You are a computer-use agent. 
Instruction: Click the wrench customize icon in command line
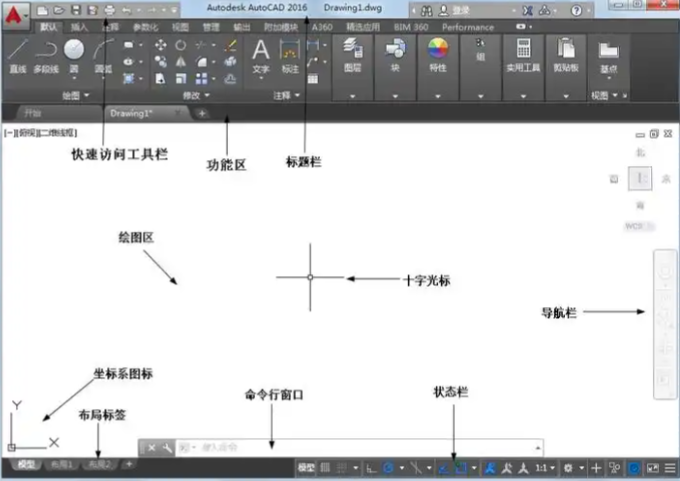(167, 448)
